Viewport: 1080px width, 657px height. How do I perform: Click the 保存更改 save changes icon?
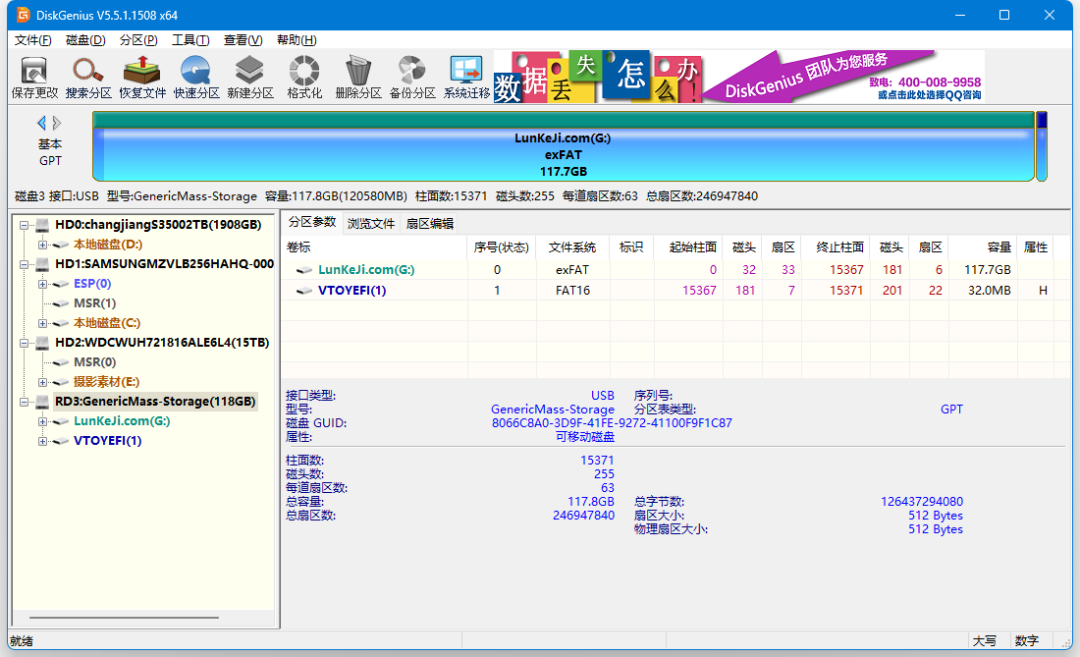tap(34, 77)
